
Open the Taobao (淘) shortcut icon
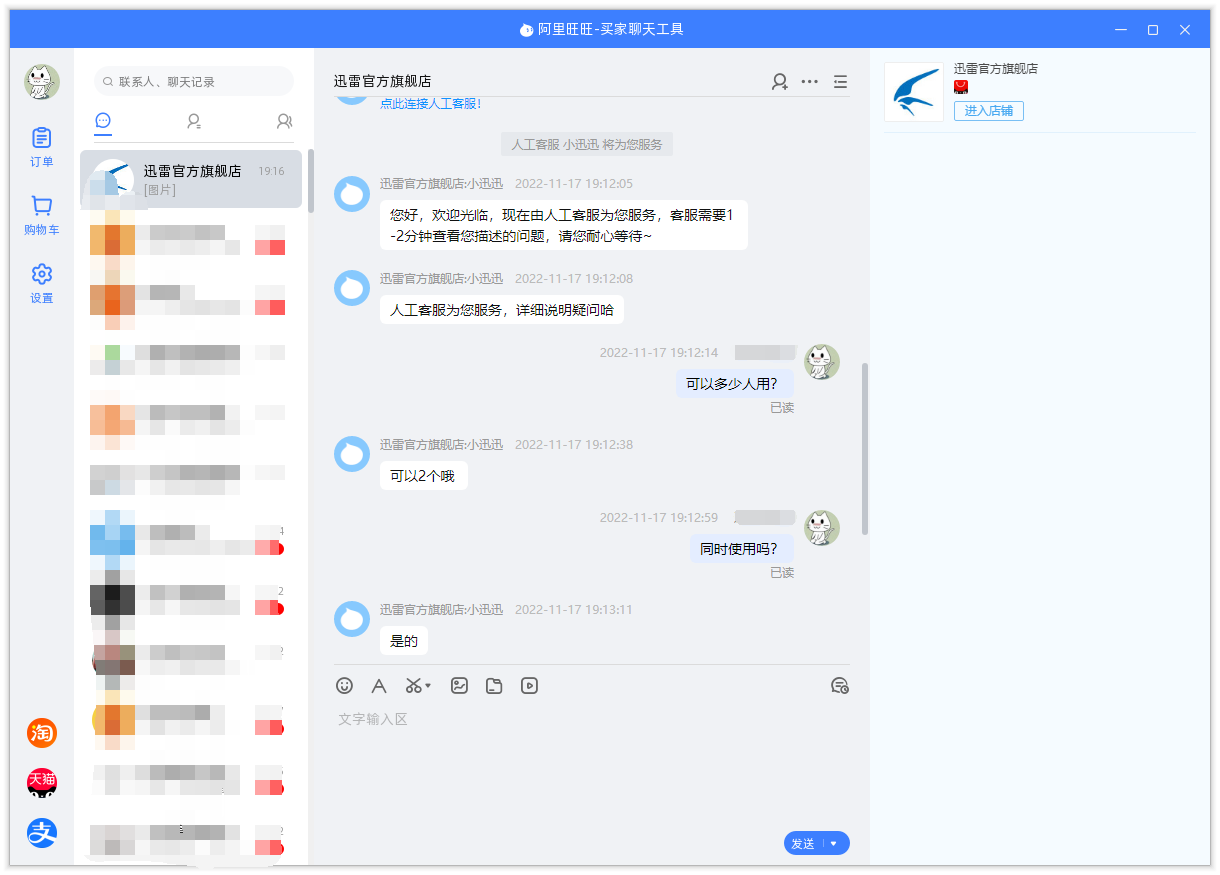click(x=42, y=733)
